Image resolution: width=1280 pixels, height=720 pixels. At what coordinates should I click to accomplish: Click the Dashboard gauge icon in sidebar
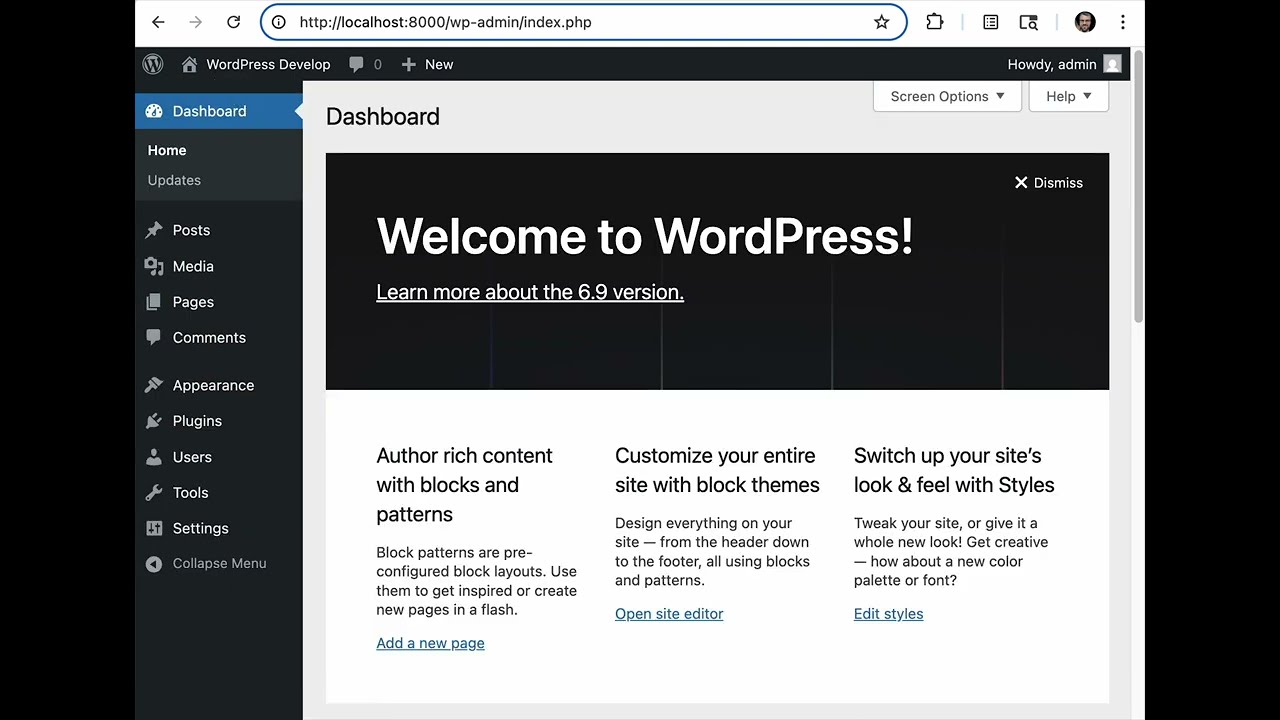tap(153, 111)
